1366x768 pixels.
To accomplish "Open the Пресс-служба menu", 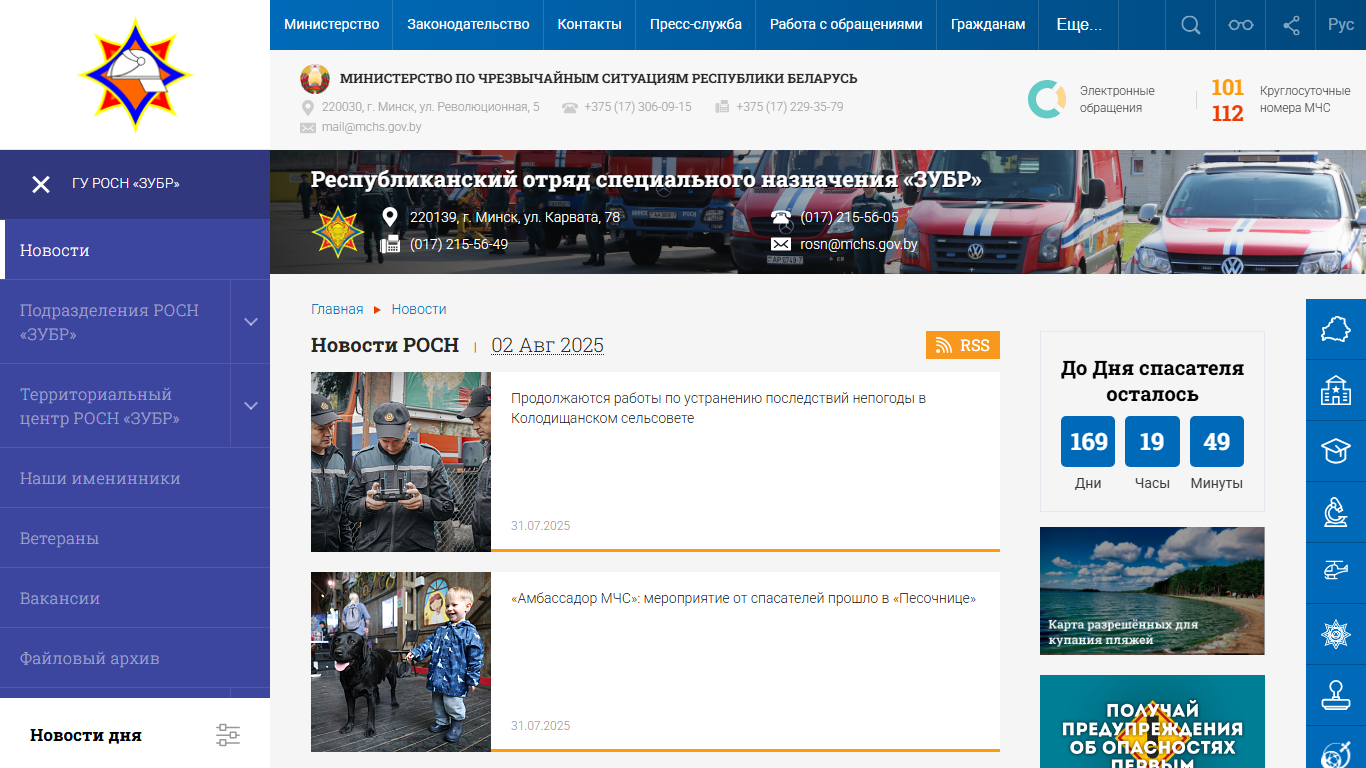I will point(696,25).
